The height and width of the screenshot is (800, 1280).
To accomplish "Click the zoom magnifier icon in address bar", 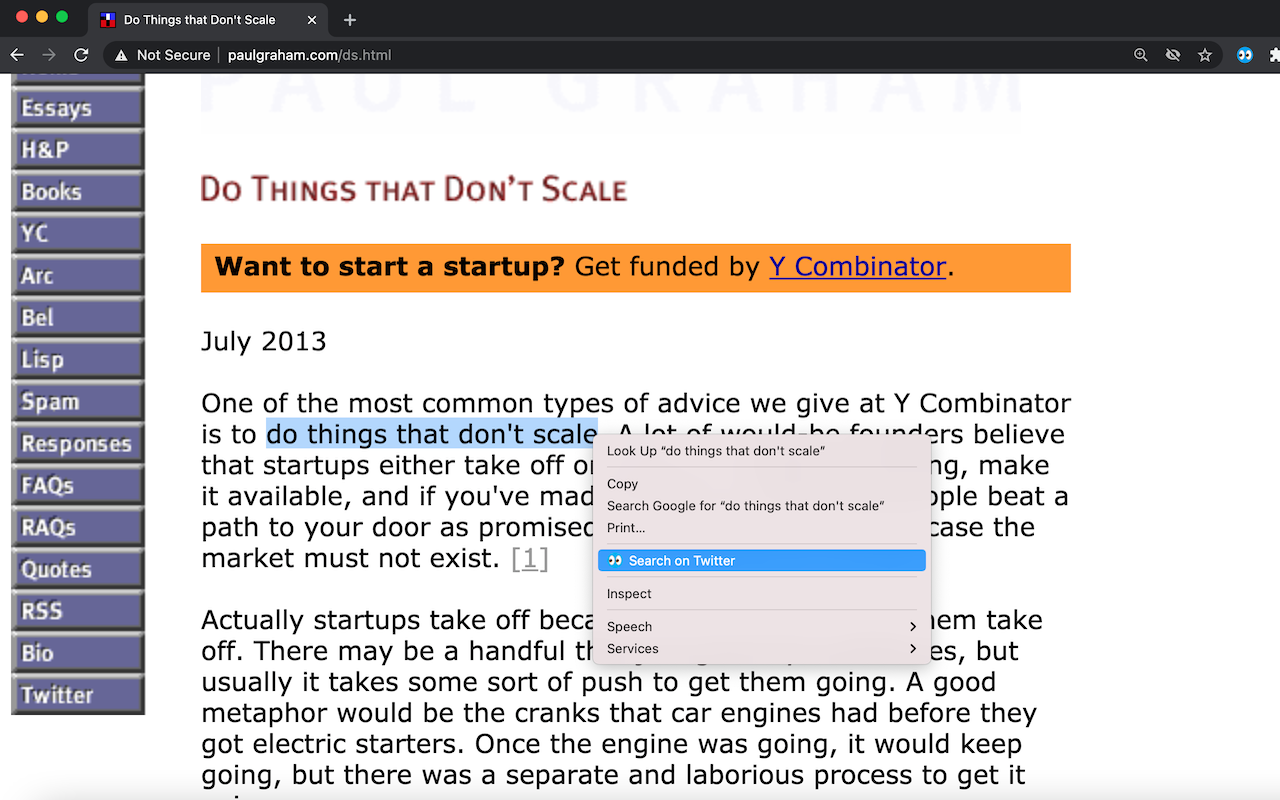I will coord(1141,55).
